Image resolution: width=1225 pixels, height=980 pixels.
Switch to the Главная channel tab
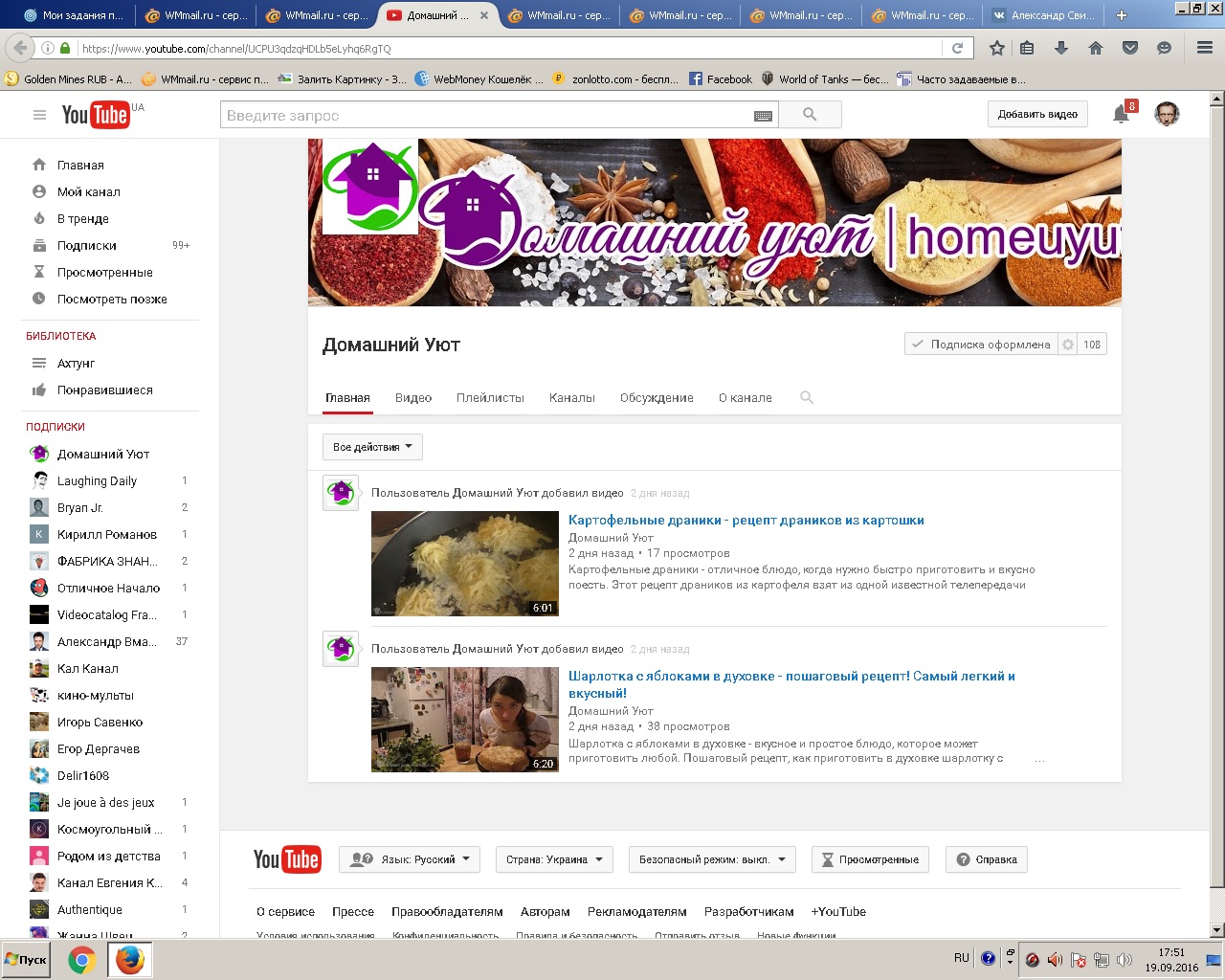click(347, 398)
